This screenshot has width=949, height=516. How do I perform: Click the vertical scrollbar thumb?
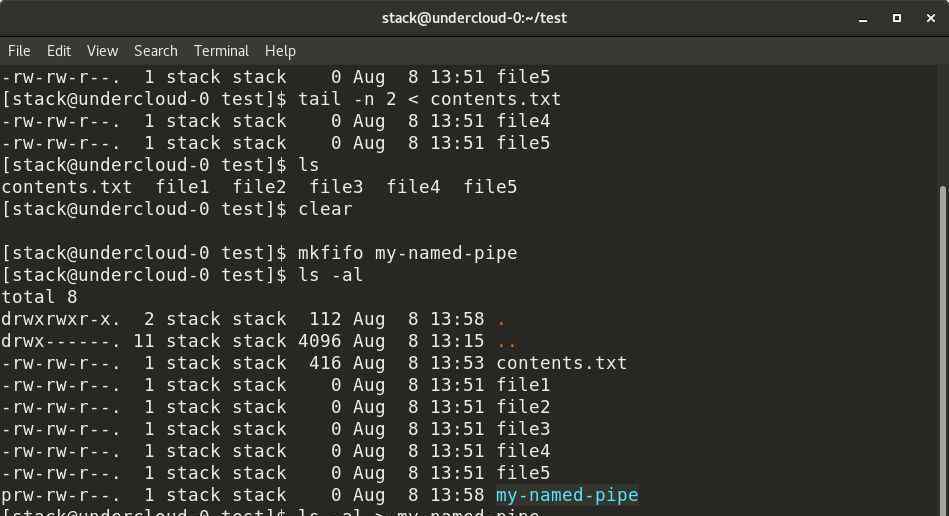coord(944,351)
